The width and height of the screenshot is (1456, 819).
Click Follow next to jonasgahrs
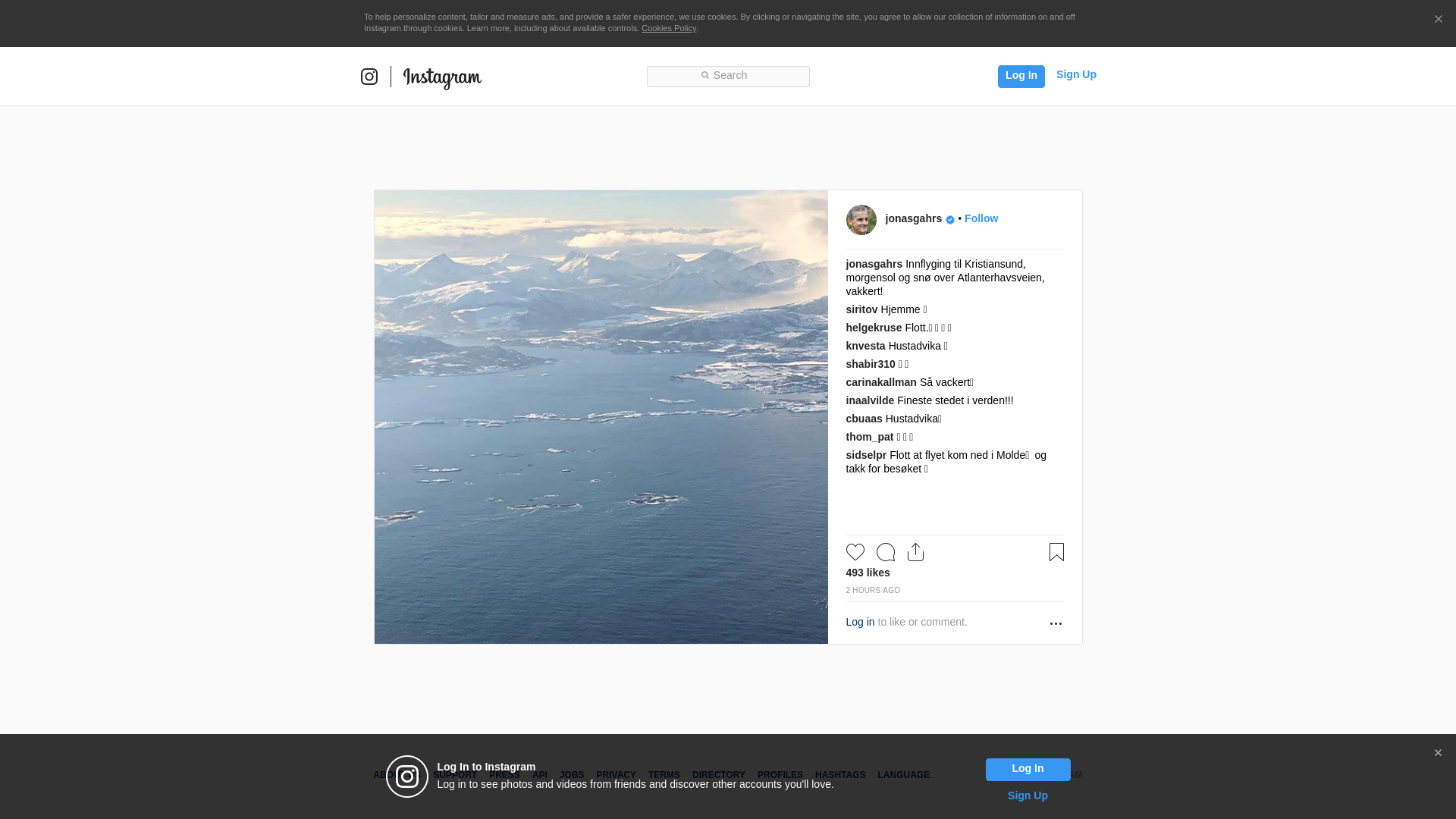click(x=981, y=218)
